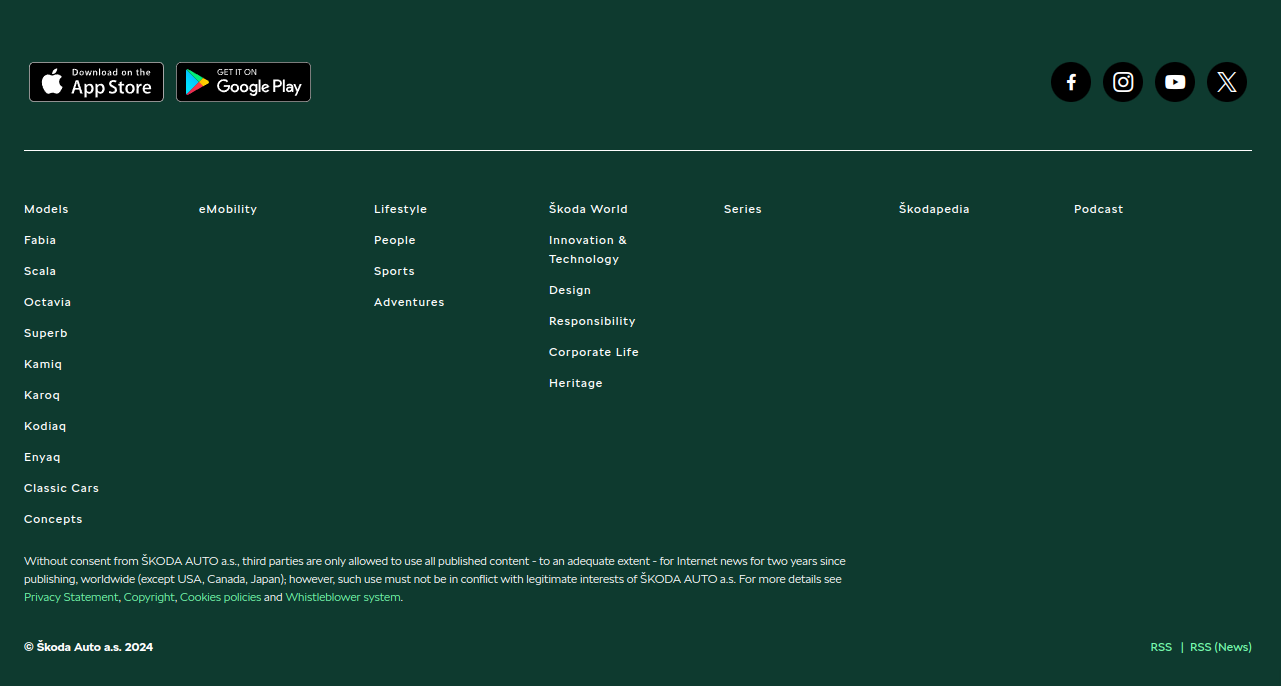The image size is (1281, 686).
Task: Click the Get it on Google Play badge
Action: (x=243, y=82)
